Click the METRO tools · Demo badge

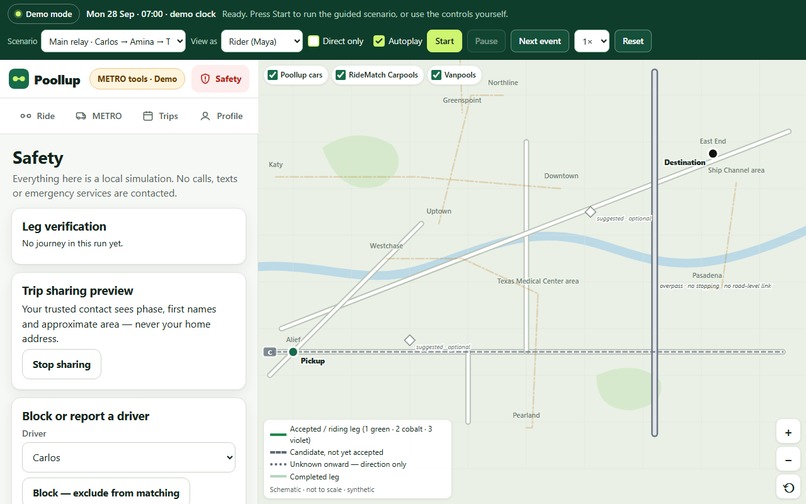point(137,79)
